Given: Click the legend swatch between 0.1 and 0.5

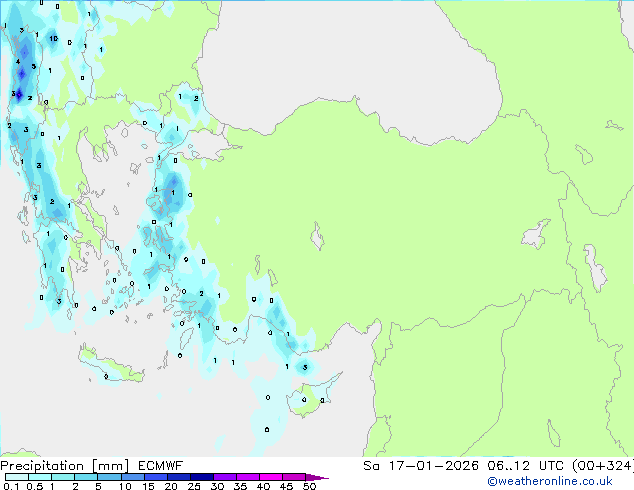Looking at the screenshot, I should 17,477.
